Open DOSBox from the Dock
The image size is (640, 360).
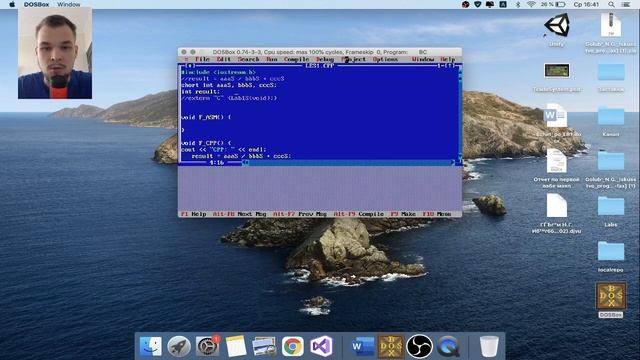tap(391, 346)
